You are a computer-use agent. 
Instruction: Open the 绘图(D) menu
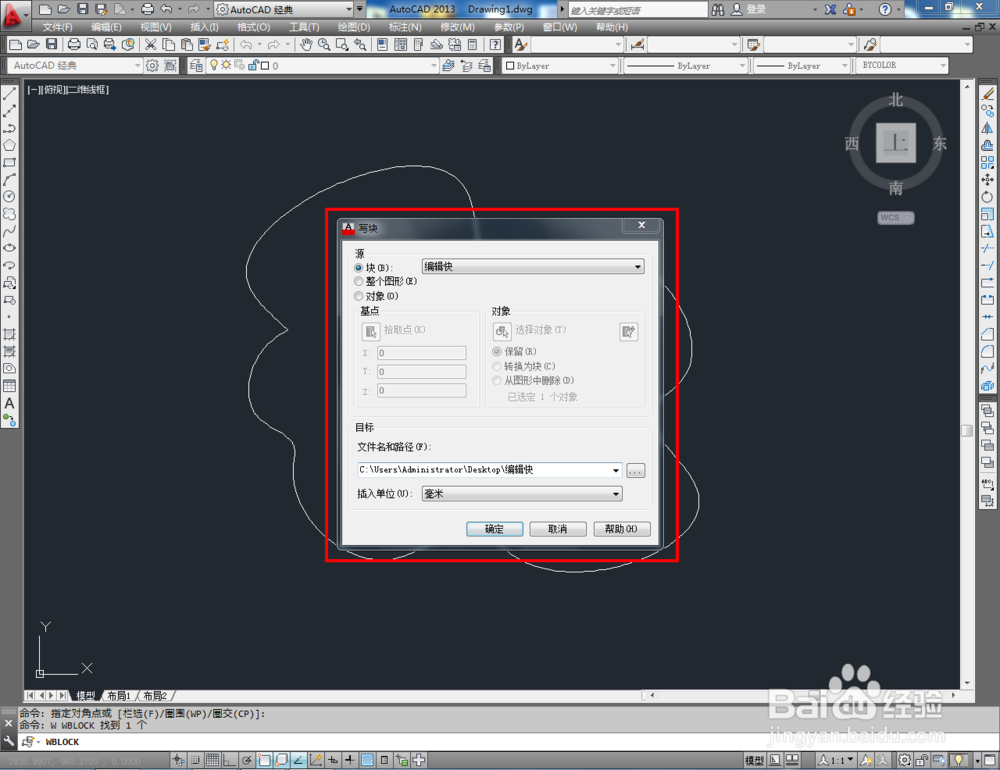pyautogui.click(x=354, y=27)
